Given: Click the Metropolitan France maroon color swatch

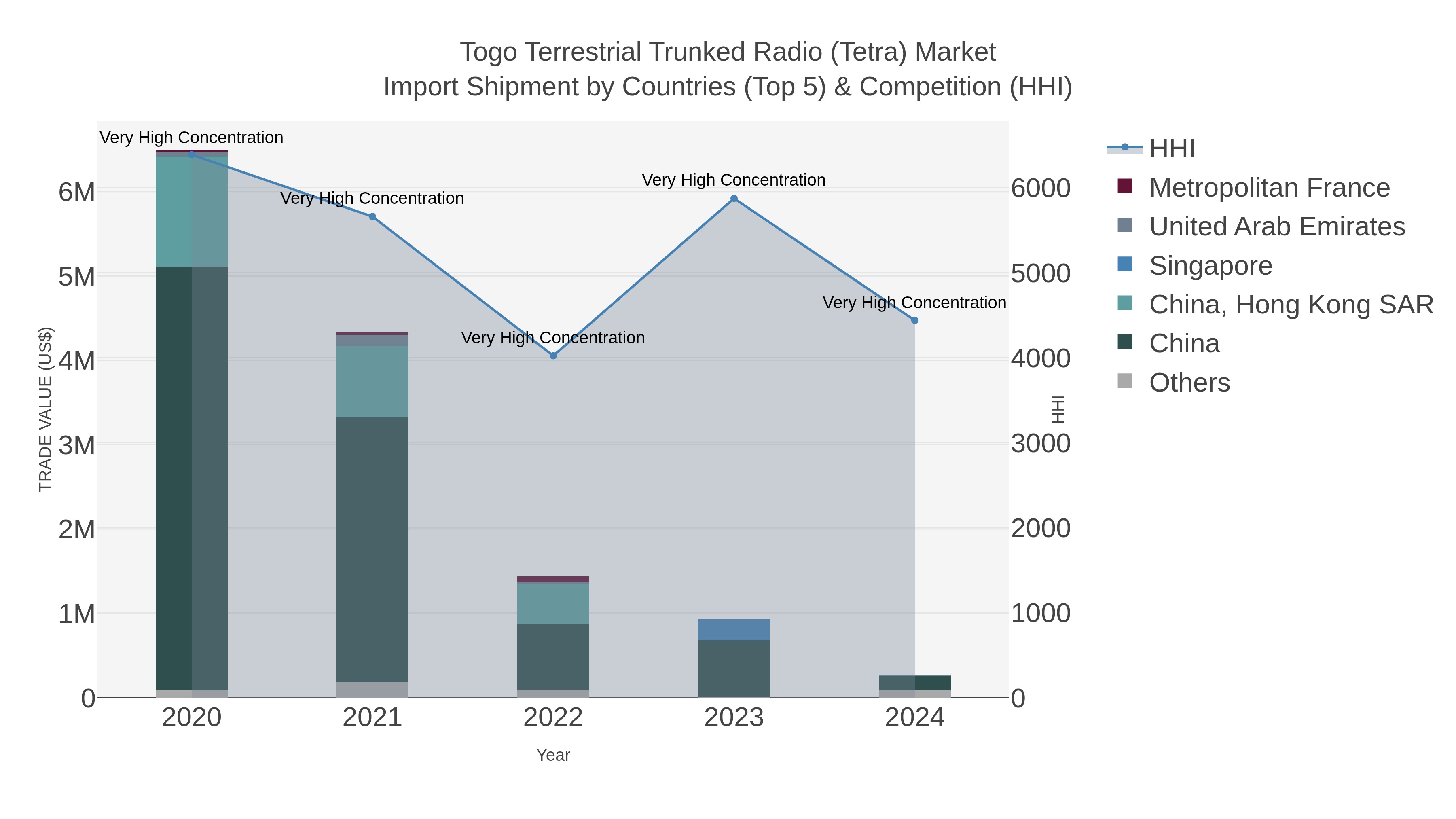Looking at the screenshot, I should click(1125, 186).
